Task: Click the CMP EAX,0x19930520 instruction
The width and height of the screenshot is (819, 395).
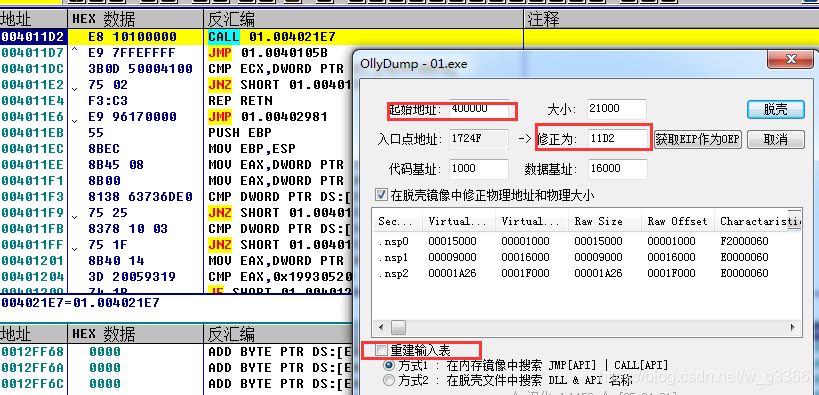Action: tap(279, 276)
